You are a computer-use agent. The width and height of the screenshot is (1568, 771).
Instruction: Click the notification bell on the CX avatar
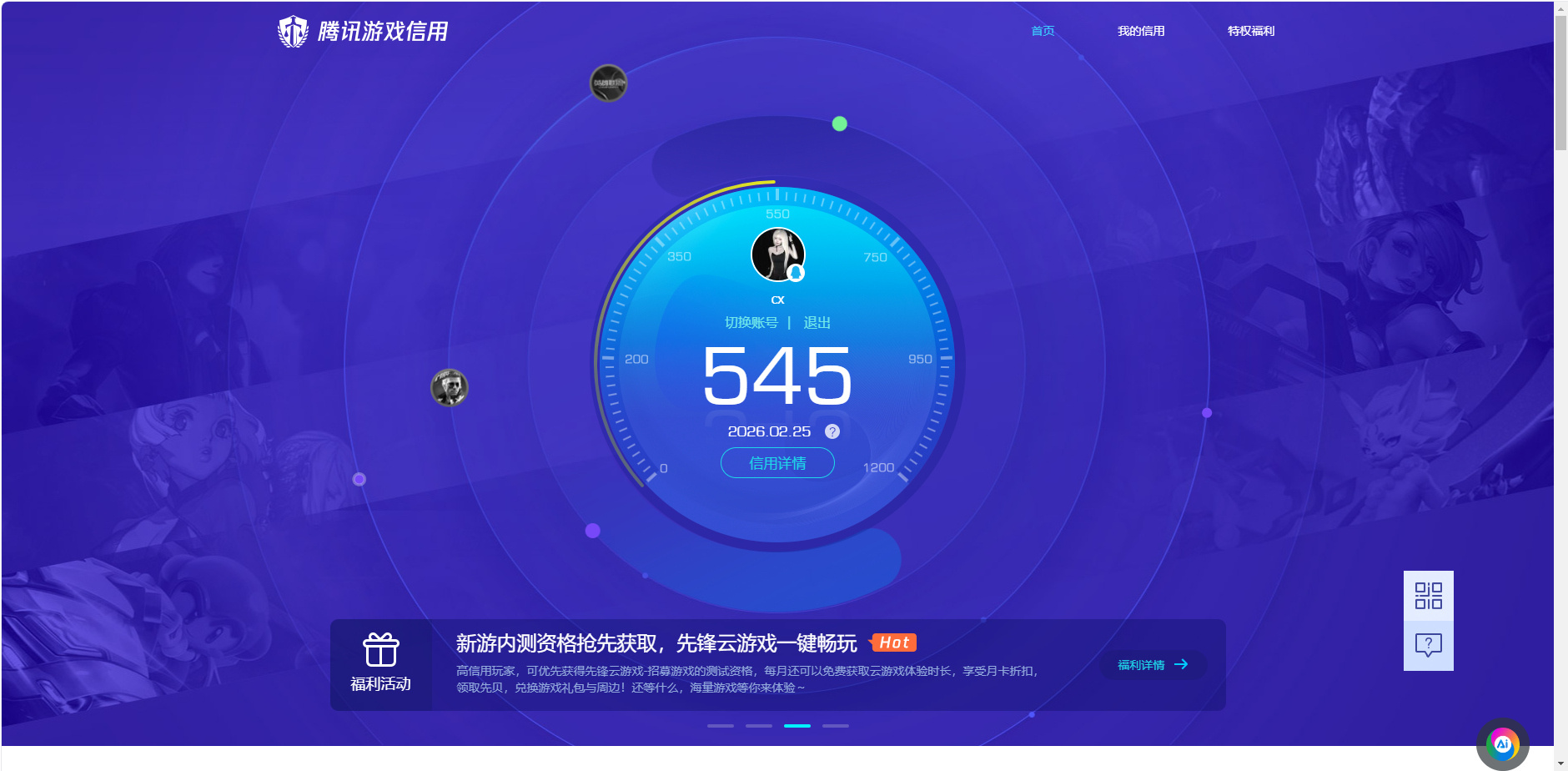tap(797, 273)
